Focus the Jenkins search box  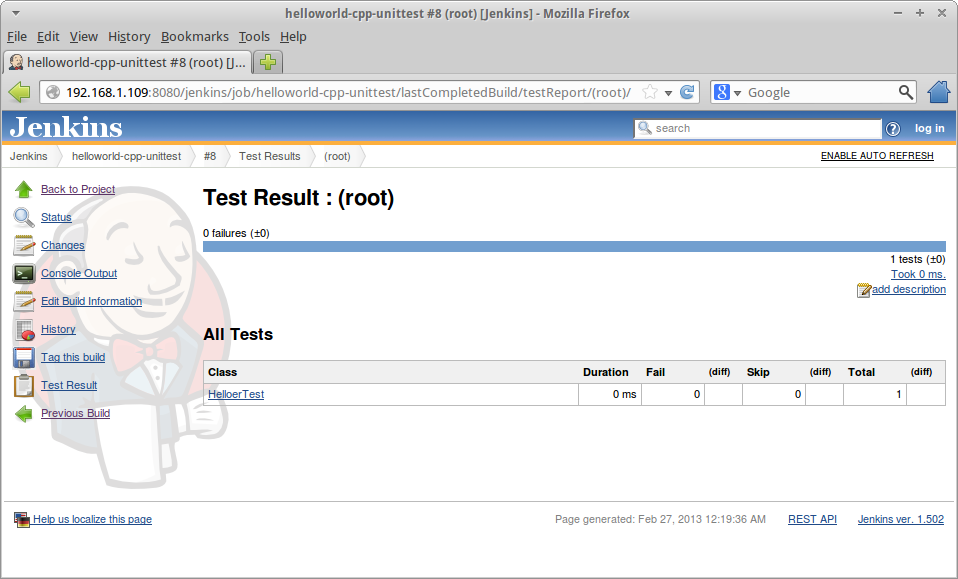758,128
